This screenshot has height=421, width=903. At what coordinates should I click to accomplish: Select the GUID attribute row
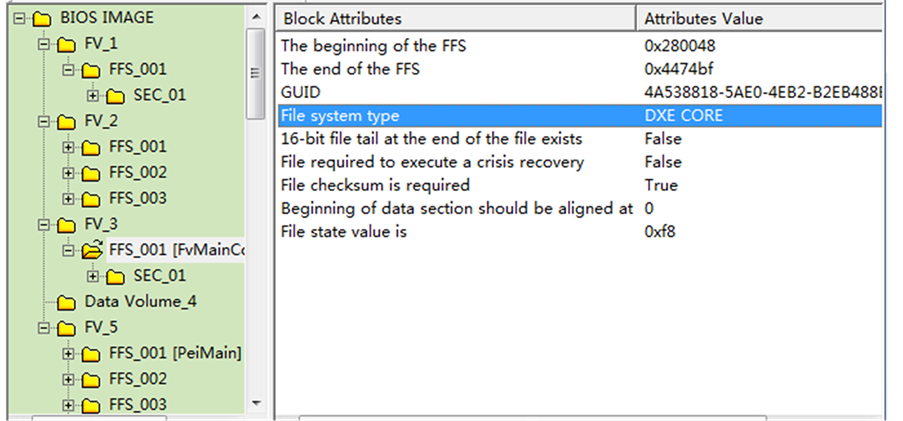(x=300, y=92)
